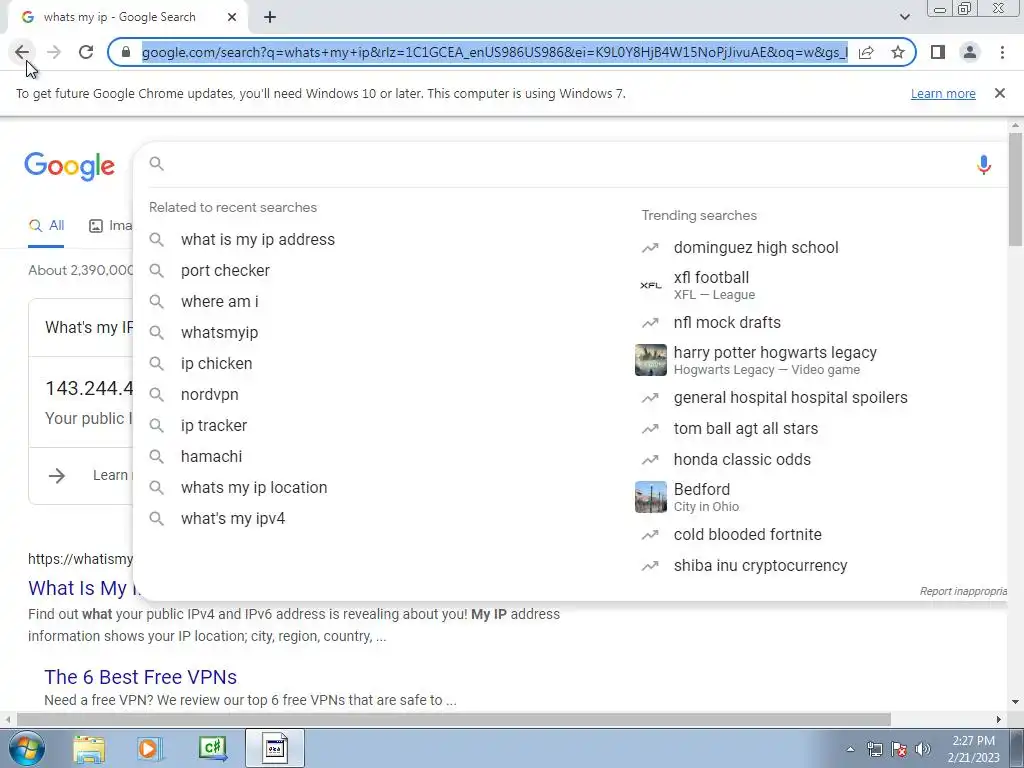Open trending search 'nfl mock drafts'
The image size is (1024, 768).
click(x=727, y=323)
